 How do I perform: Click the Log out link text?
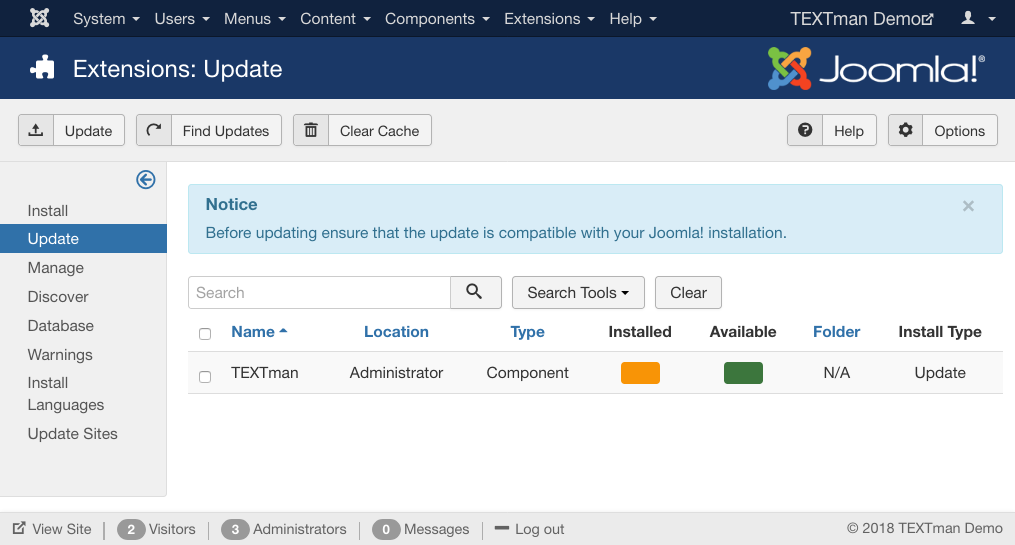click(540, 529)
